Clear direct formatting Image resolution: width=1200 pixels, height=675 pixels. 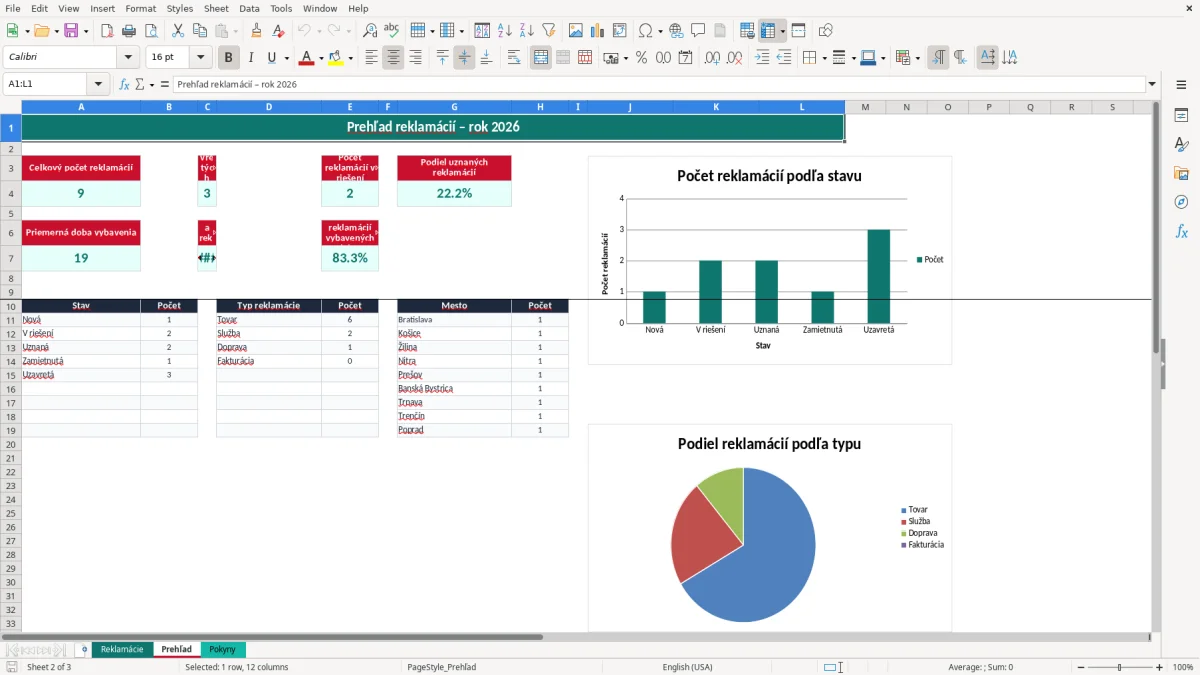point(278,31)
